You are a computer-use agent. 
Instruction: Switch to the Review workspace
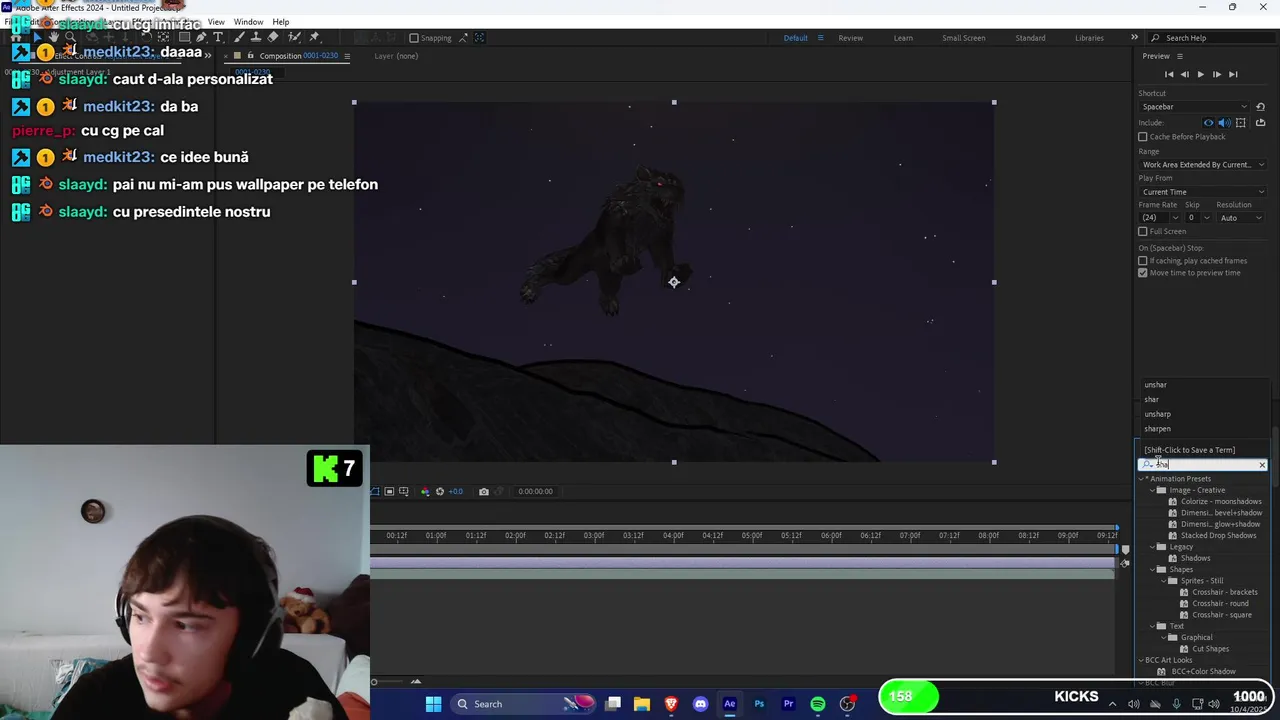(x=850, y=38)
